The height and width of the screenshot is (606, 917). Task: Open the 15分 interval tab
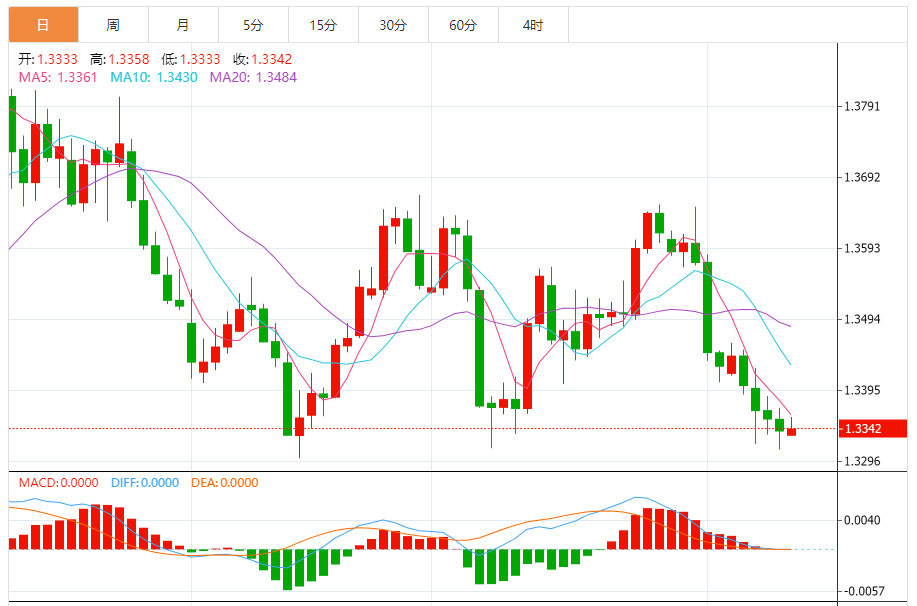323,25
